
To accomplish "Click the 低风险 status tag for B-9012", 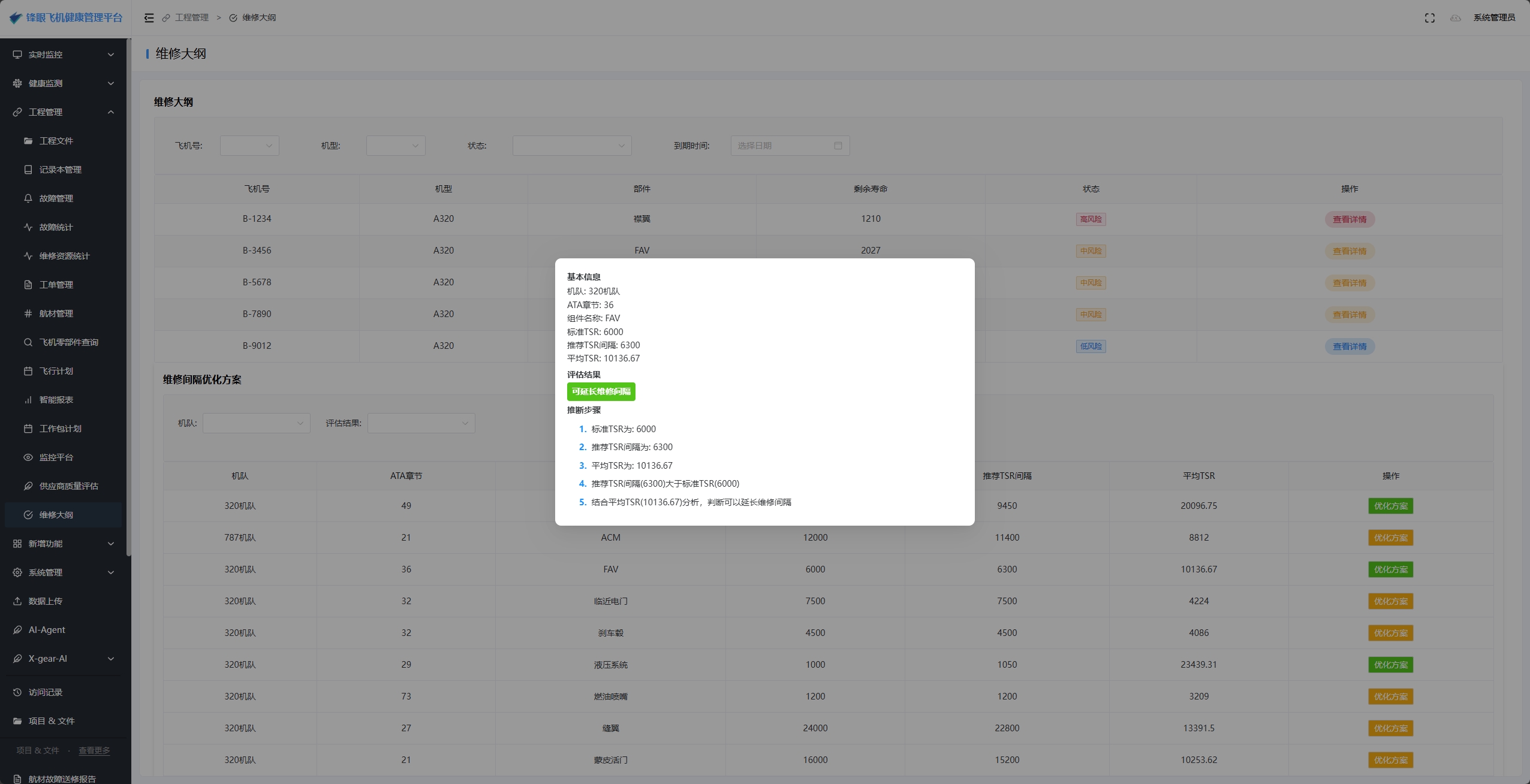I will point(1091,346).
